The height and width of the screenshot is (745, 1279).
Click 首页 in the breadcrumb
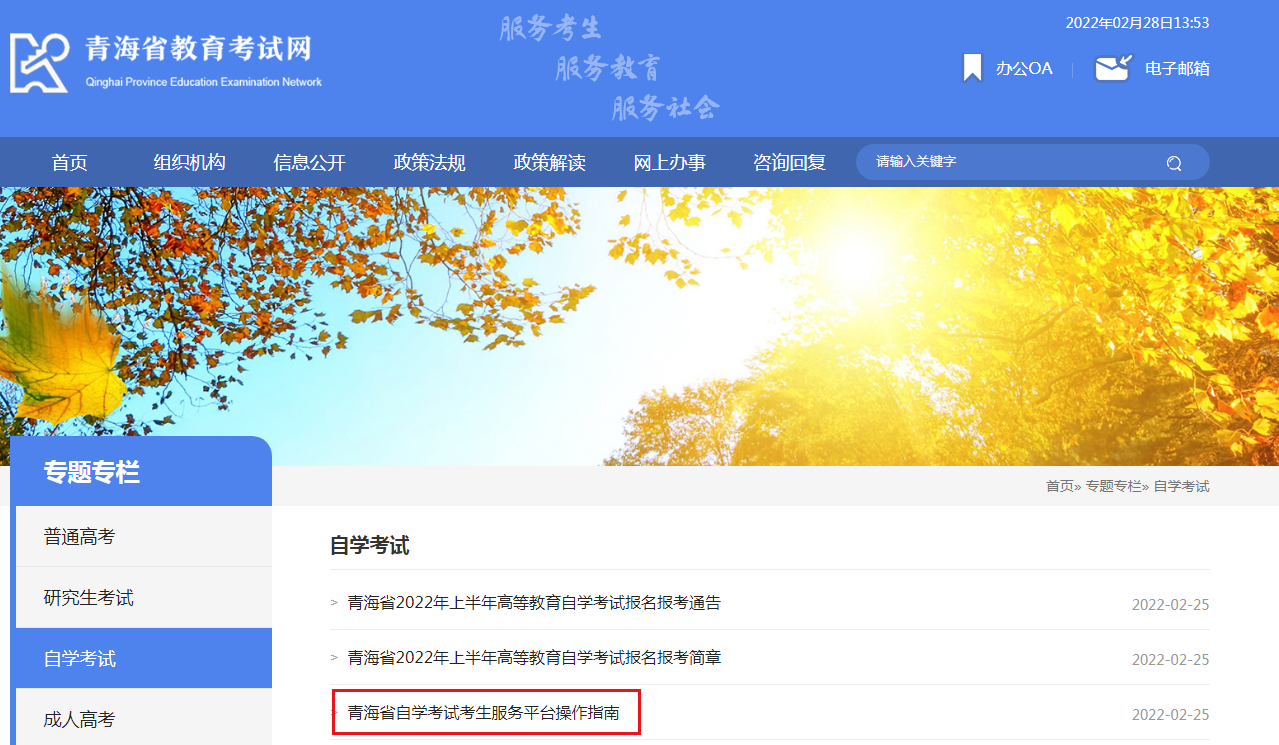click(1059, 486)
